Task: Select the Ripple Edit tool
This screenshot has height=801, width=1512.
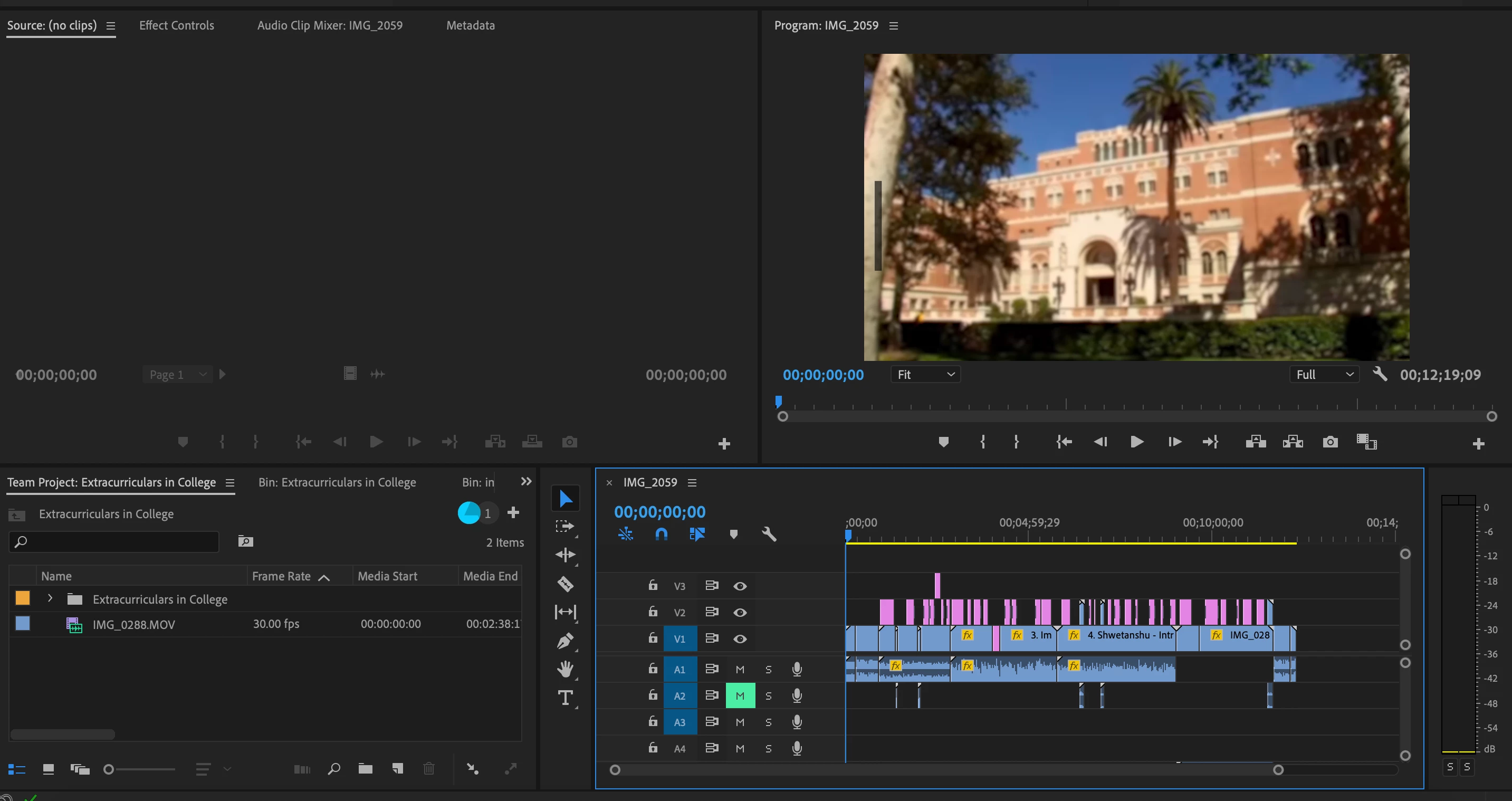Action: (x=565, y=555)
